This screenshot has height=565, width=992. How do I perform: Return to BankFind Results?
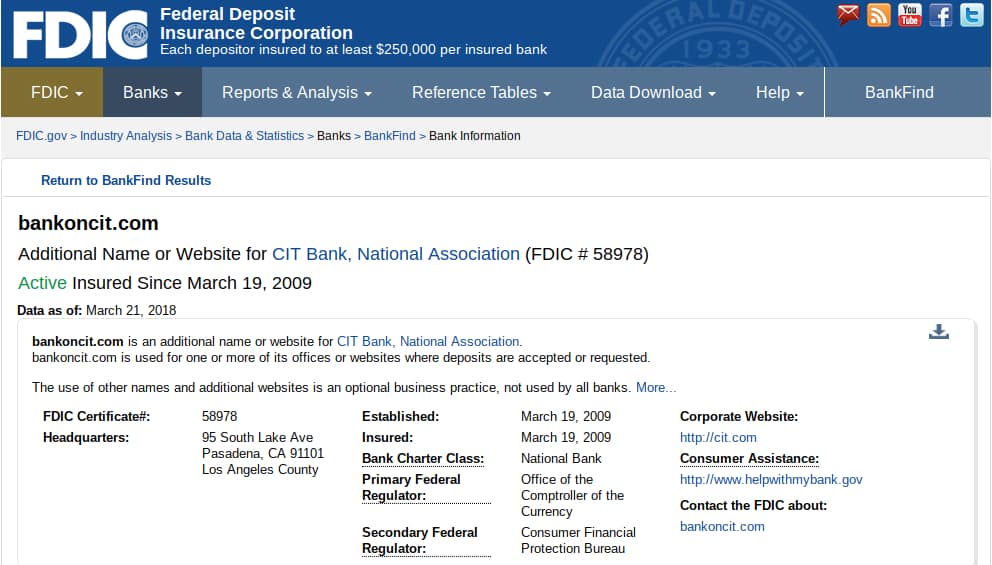click(x=126, y=180)
